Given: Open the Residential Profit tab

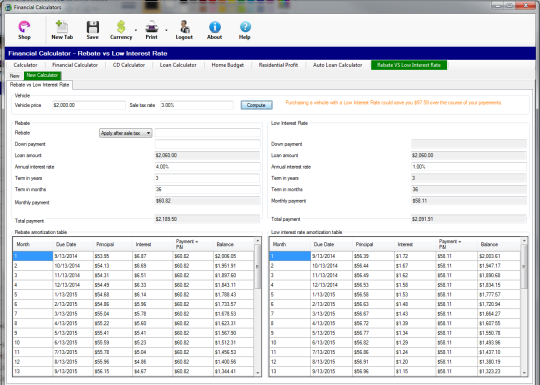Looking at the screenshot, I should click(x=278, y=65).
